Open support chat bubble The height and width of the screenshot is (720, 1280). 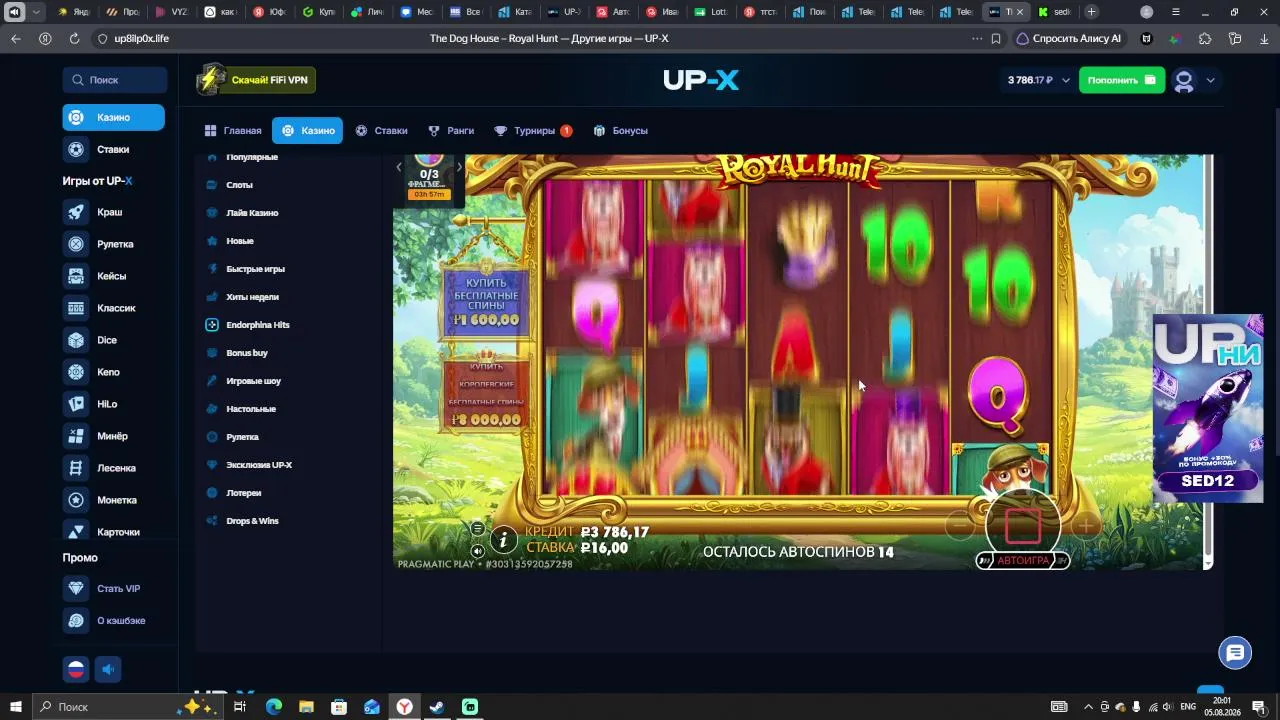1235,653
